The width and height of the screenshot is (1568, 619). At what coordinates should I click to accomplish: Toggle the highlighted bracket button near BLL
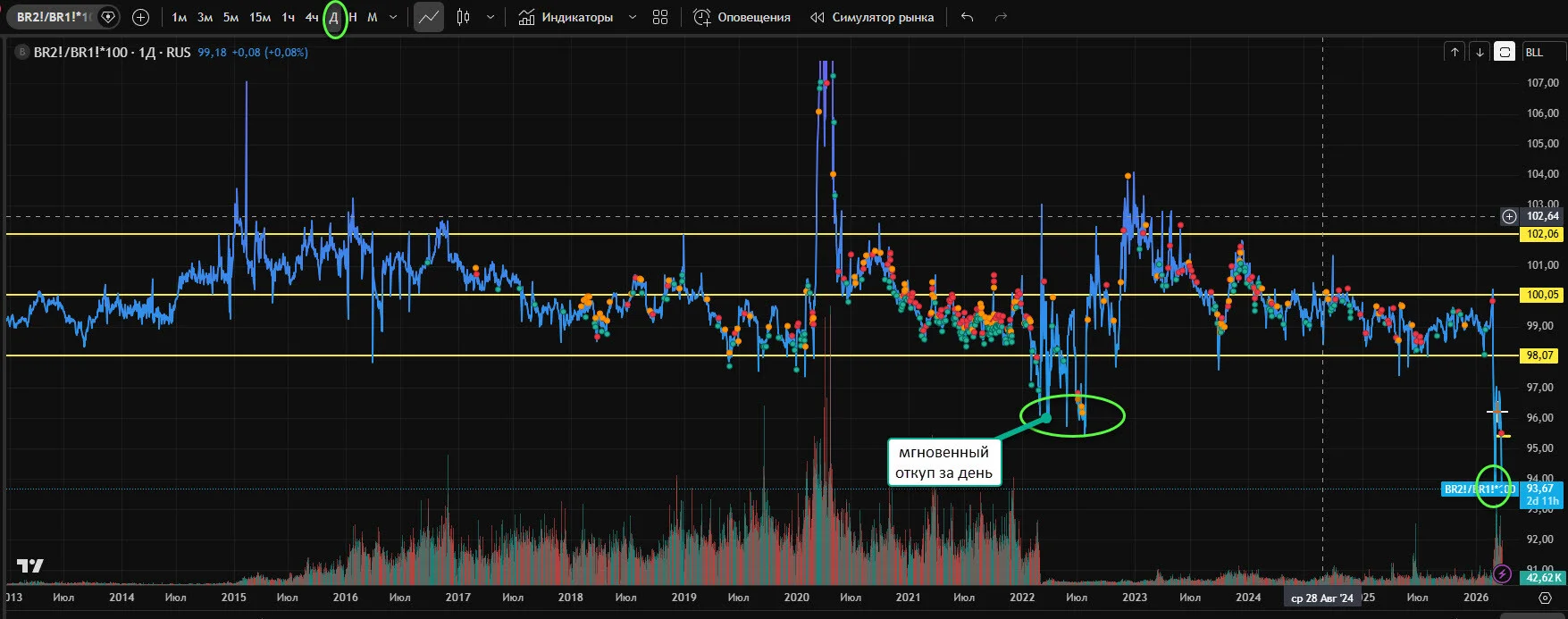pos(1505,52)
